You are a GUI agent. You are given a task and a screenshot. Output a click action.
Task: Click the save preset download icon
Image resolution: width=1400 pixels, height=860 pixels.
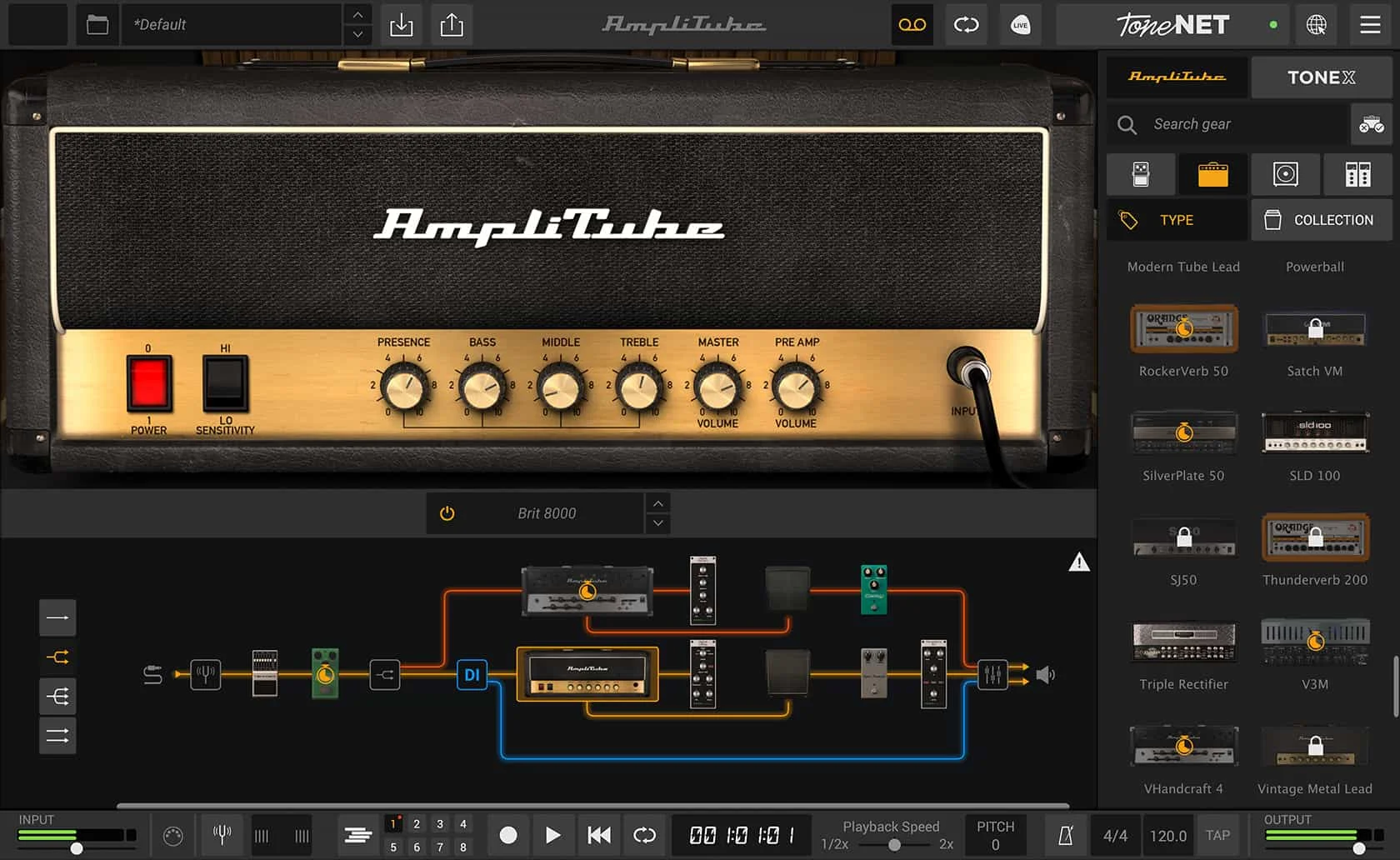point(401,24)
